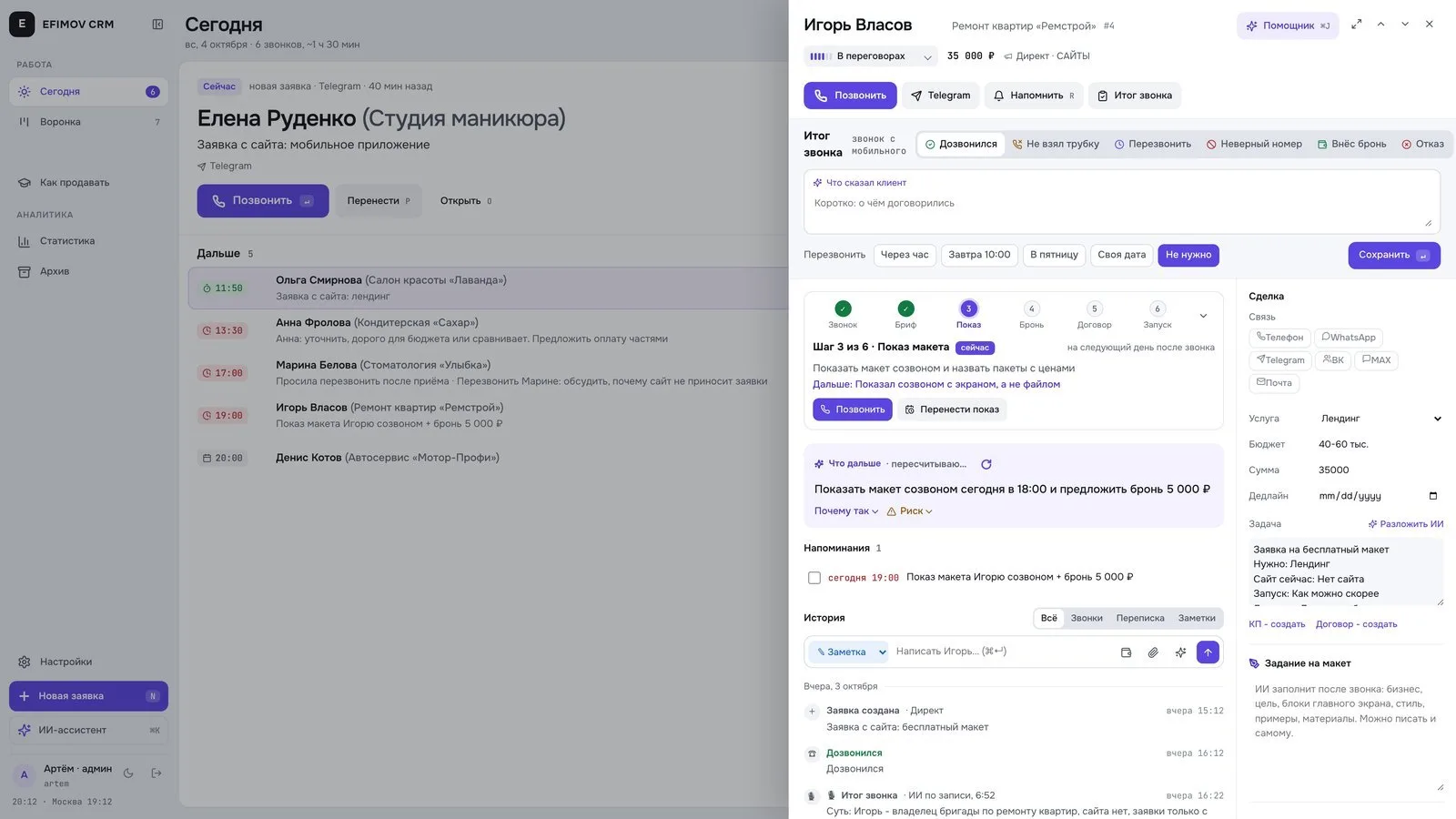Open ИИ-ассистент from the sidebar
Viewport: 1456px width, 819px height.
(88, 730)
